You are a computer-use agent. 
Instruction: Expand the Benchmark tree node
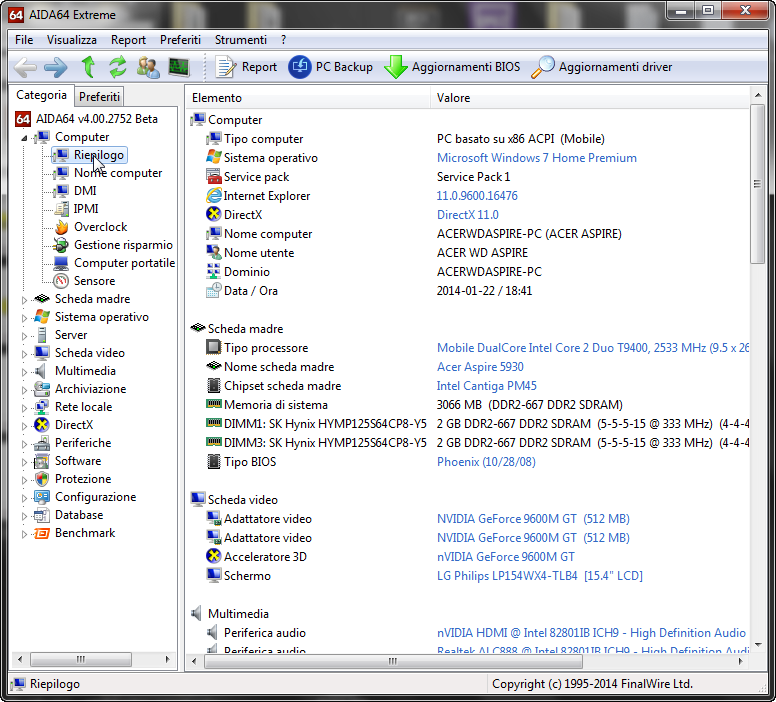coord(24,534)
